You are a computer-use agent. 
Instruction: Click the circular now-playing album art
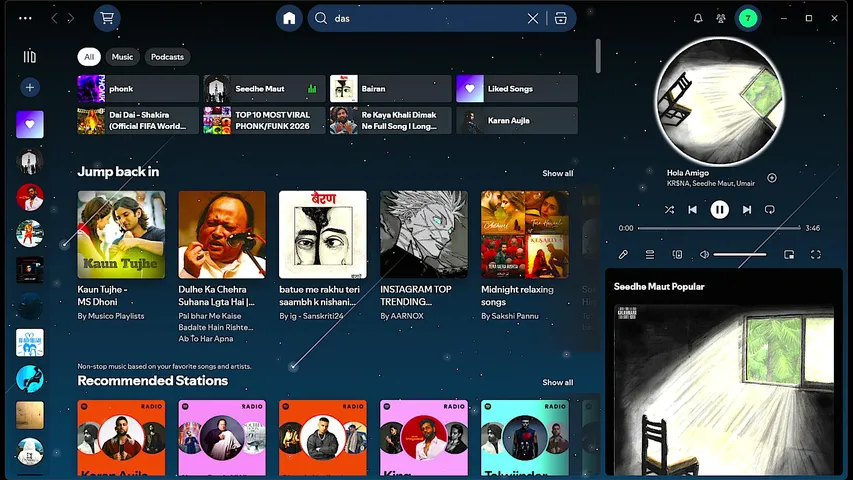pos(719,101)
